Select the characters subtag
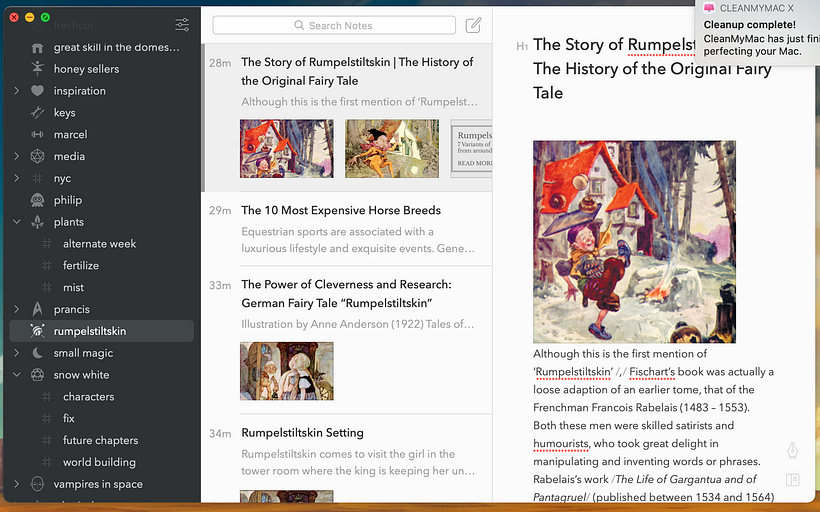The height and width of the screenshot is (512, 820). (x=88, y=397)
